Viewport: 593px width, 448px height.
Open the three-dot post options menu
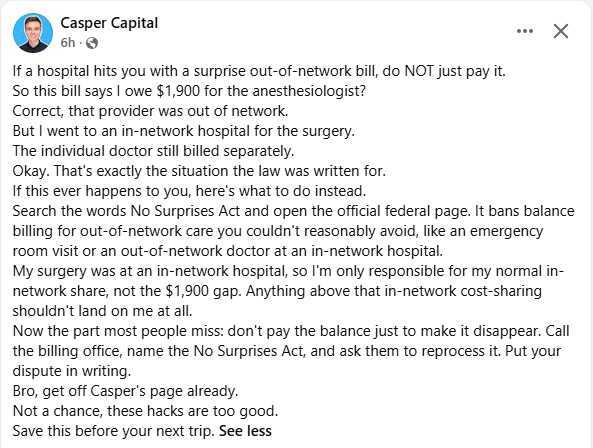[525, 31]
